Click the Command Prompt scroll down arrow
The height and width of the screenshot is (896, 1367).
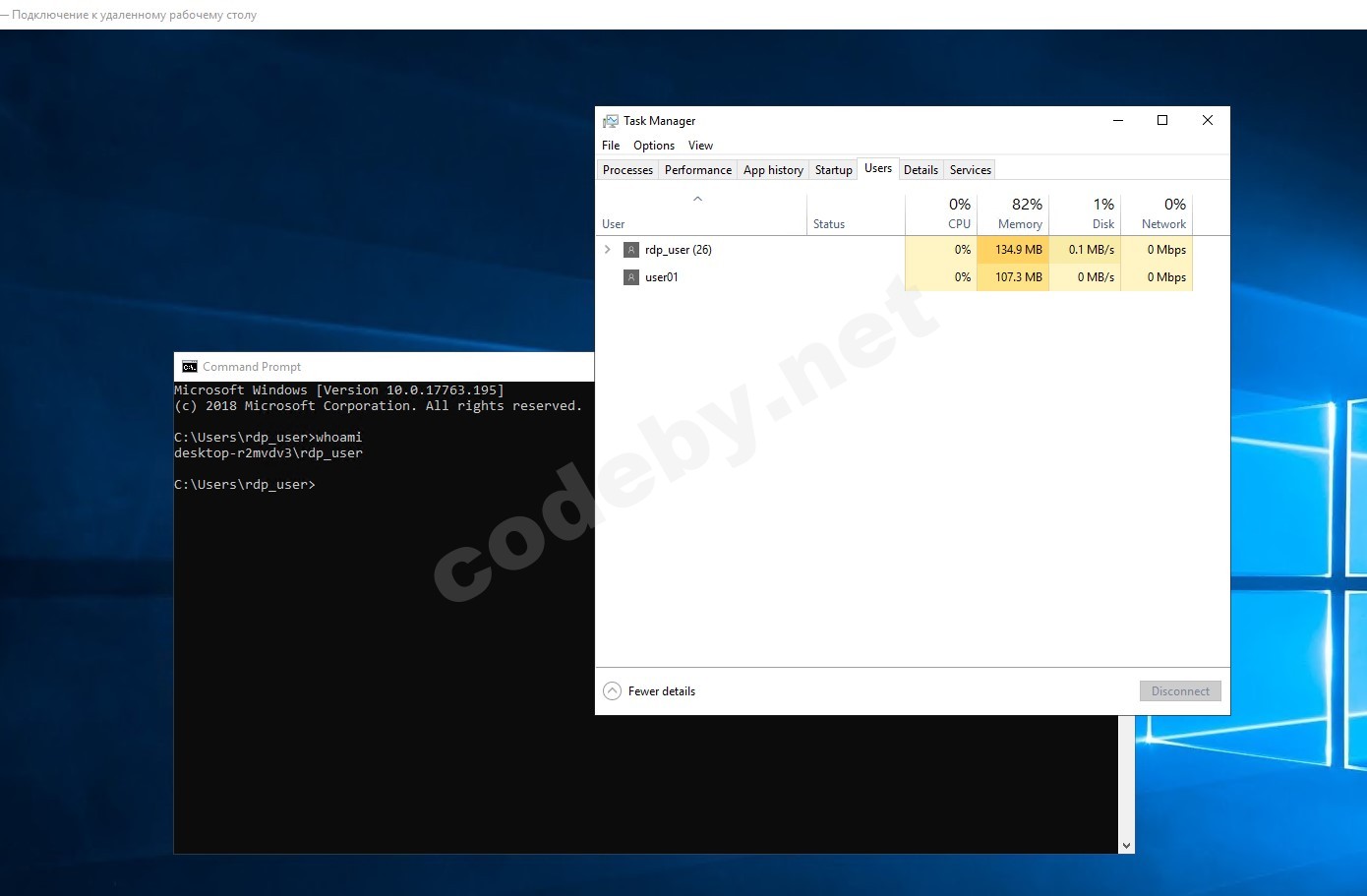1126,845
